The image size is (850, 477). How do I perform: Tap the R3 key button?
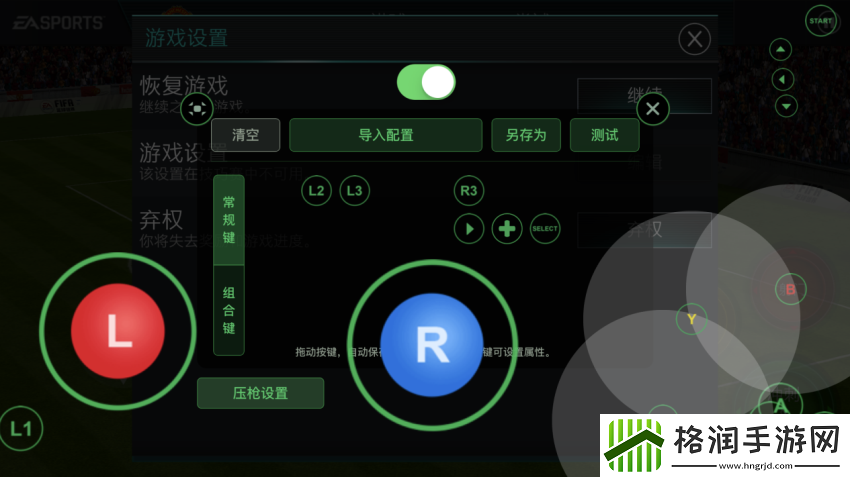468,190
